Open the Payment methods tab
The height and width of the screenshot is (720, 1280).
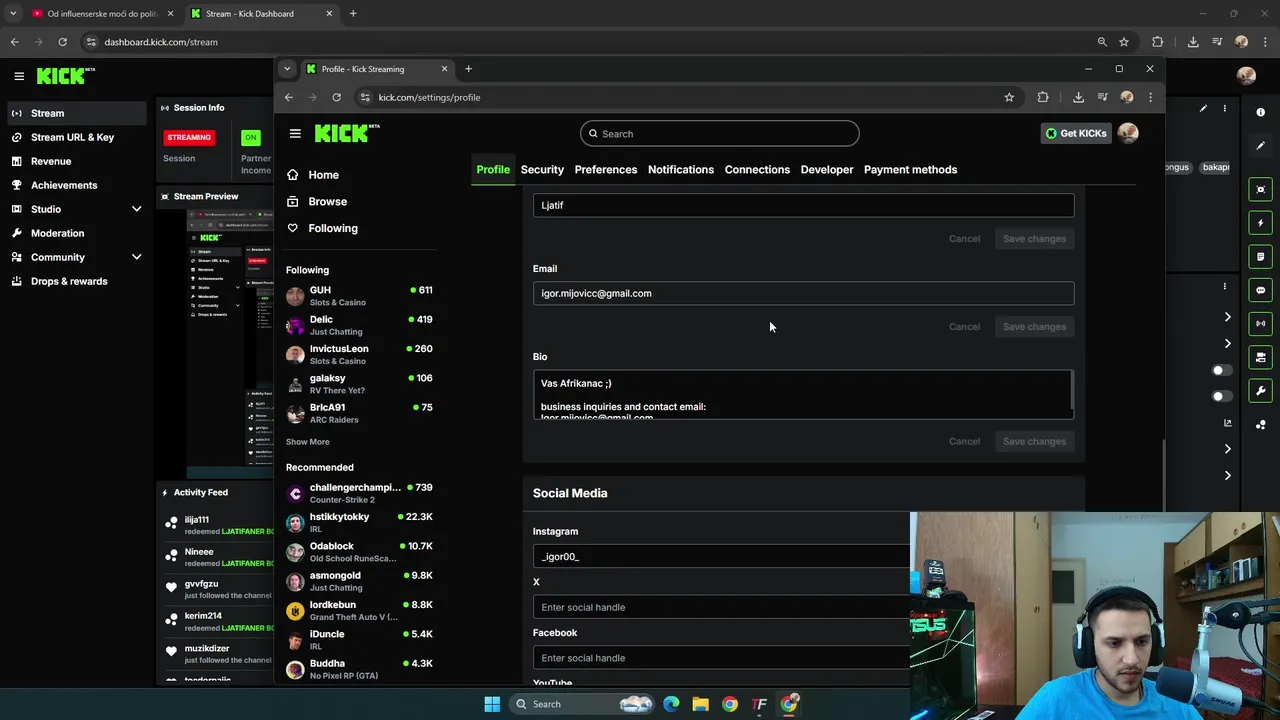[x=910, y=169]
